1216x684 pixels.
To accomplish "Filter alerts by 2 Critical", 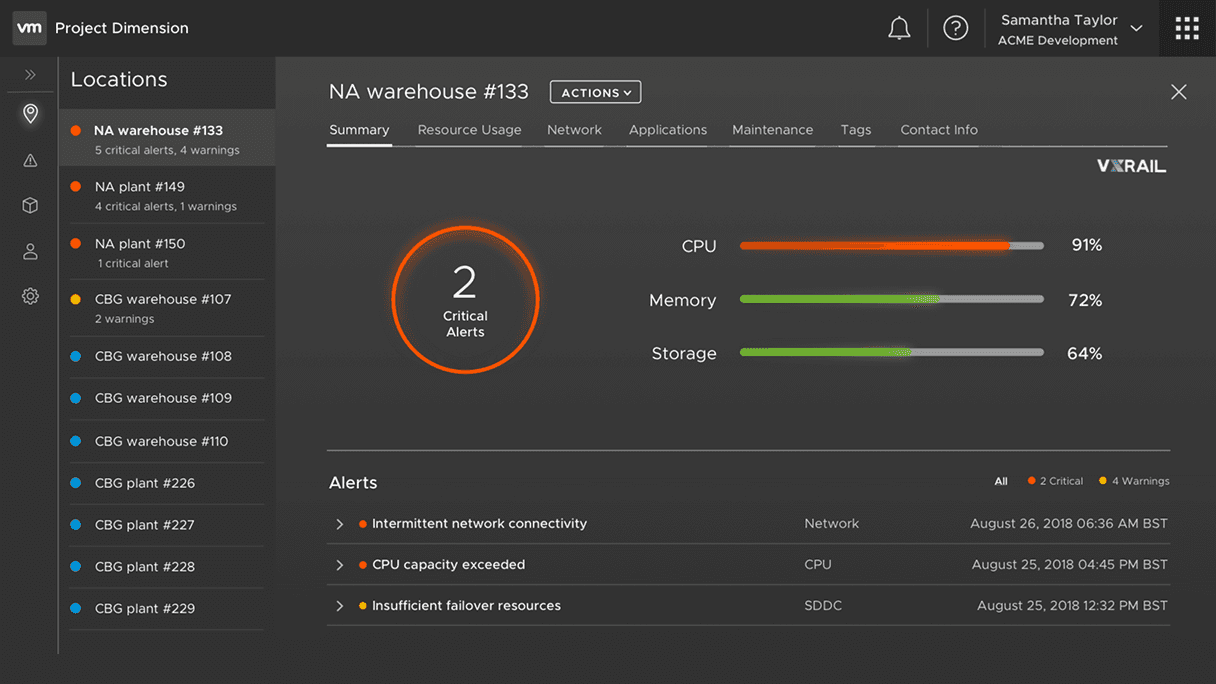I will click(x=1056, y=481).
